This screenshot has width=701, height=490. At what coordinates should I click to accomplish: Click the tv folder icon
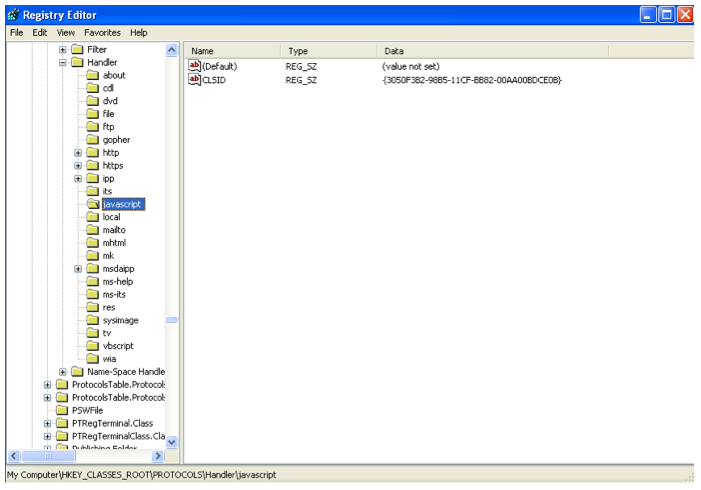pyautogui.click(x=93, y=334)
